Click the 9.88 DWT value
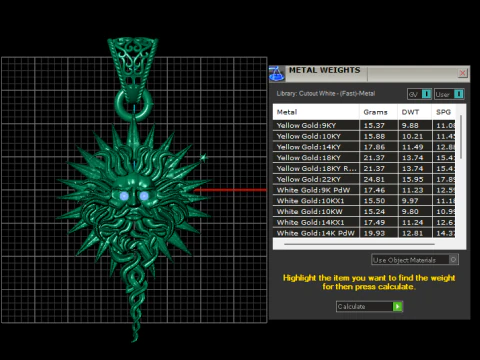This screenshot has width=480, height=360. coord(410,126)
